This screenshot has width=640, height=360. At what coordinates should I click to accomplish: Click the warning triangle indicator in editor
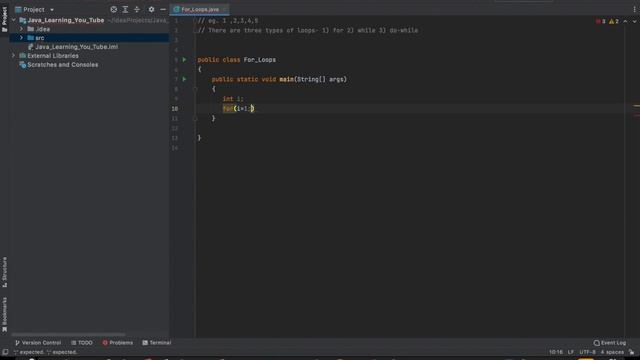[614, 21]
